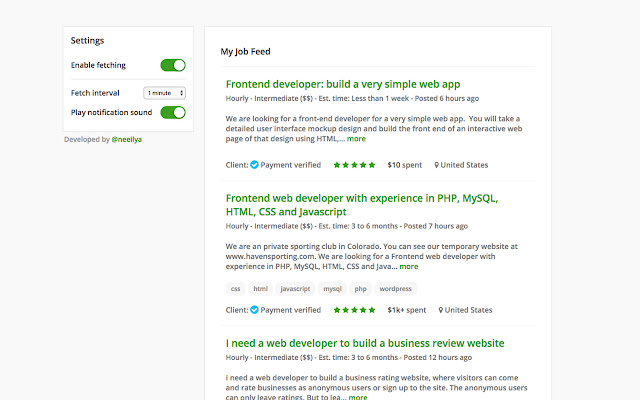
Task: Click the 'My Job Feed' heading
Action: point(245,52)
